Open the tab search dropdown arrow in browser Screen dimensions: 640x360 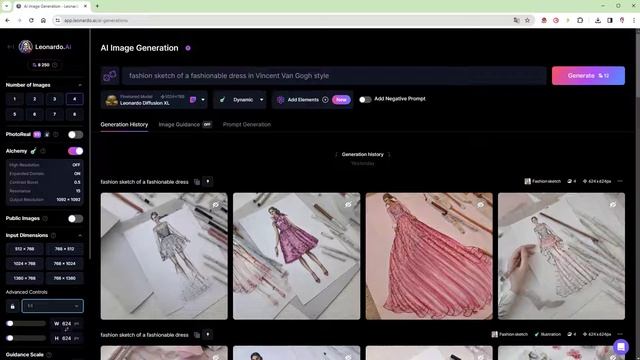[x=7, y=6]
